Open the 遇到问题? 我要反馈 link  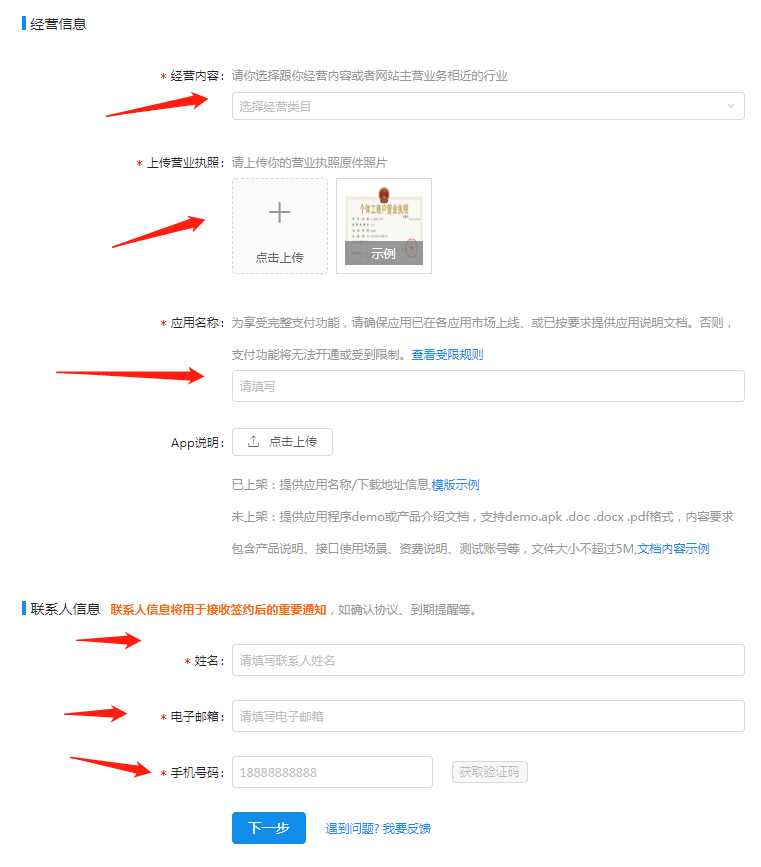(378, 828)
